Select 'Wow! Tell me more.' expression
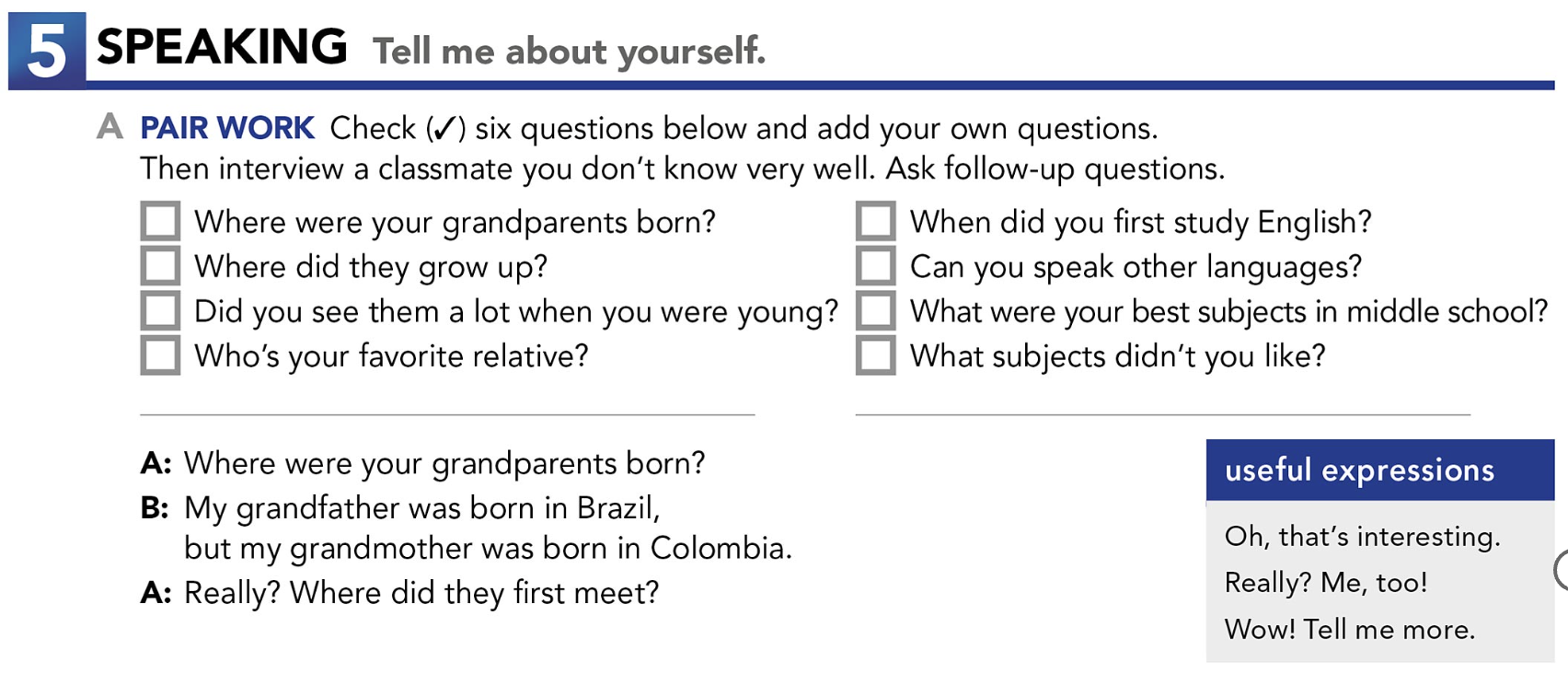 coord(1350,629)
